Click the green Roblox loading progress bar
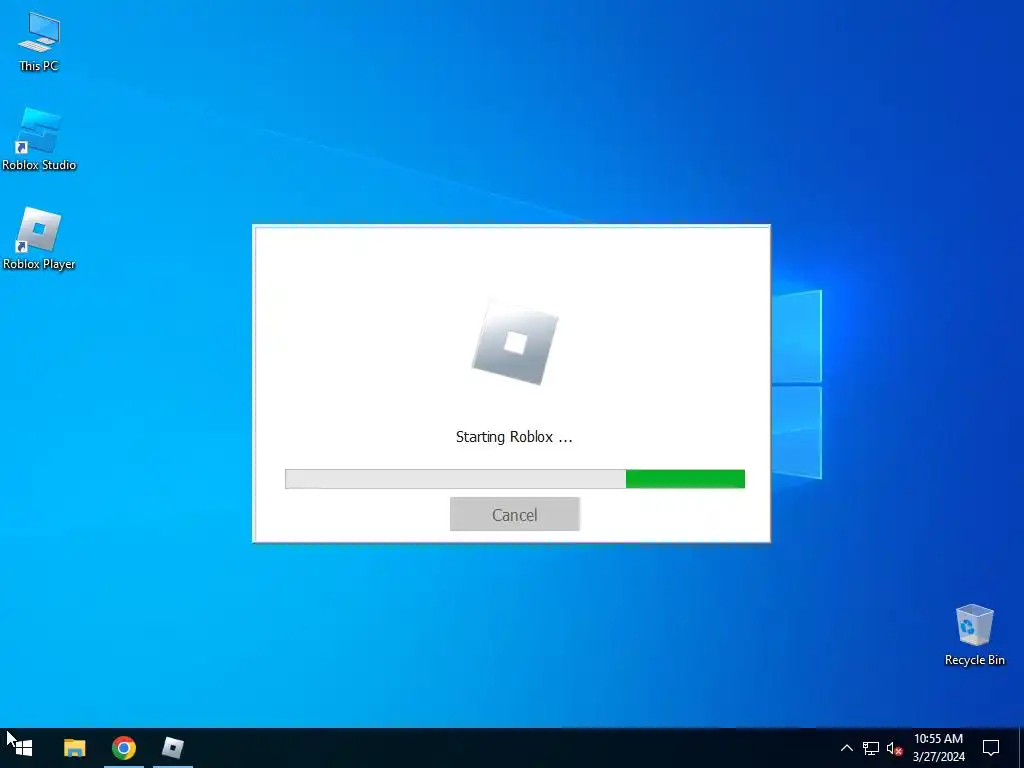 pyautogui.click(x=515, y=479)
